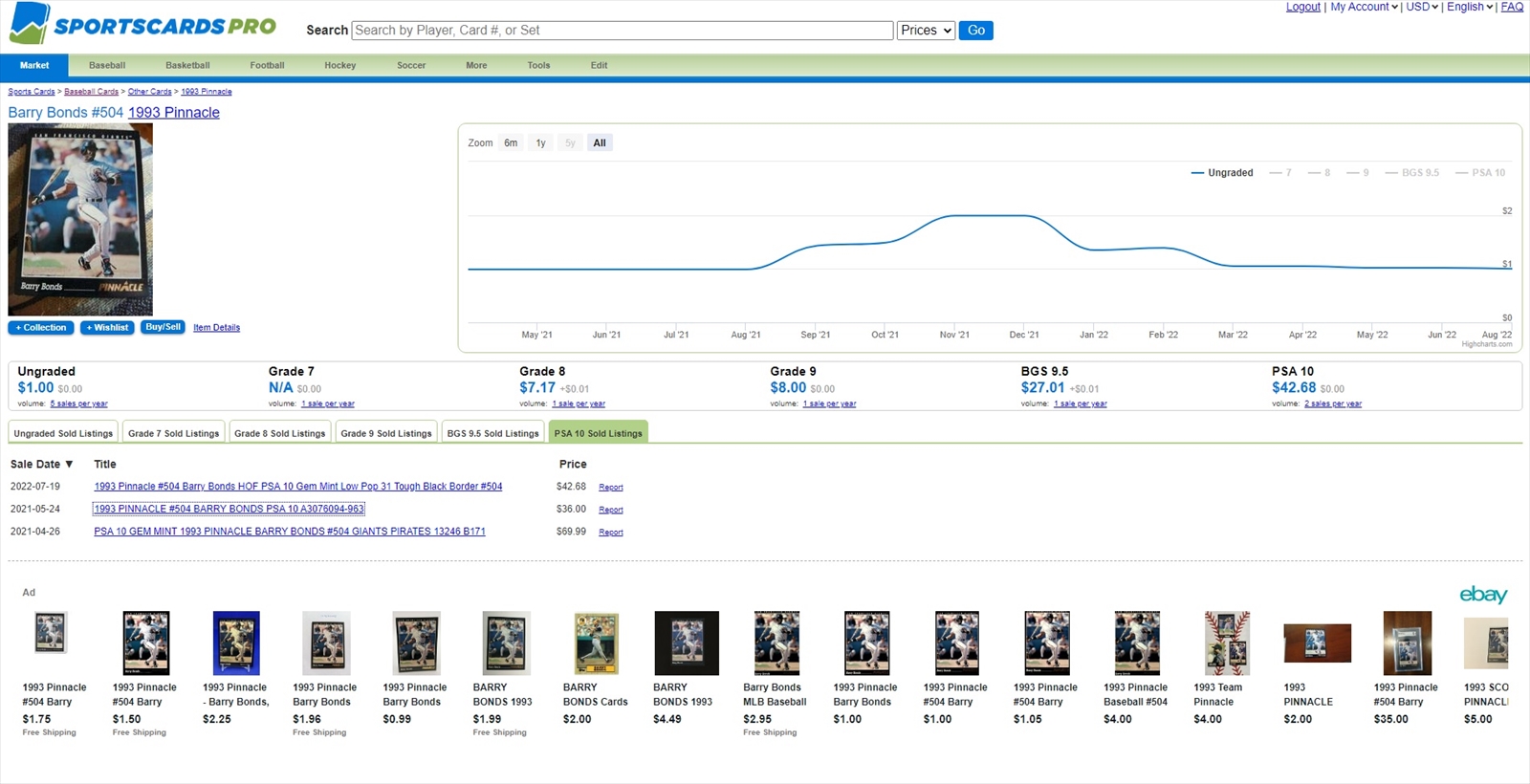Switch to Grade 8 Sold Listings tab

(x=280, y=433)
